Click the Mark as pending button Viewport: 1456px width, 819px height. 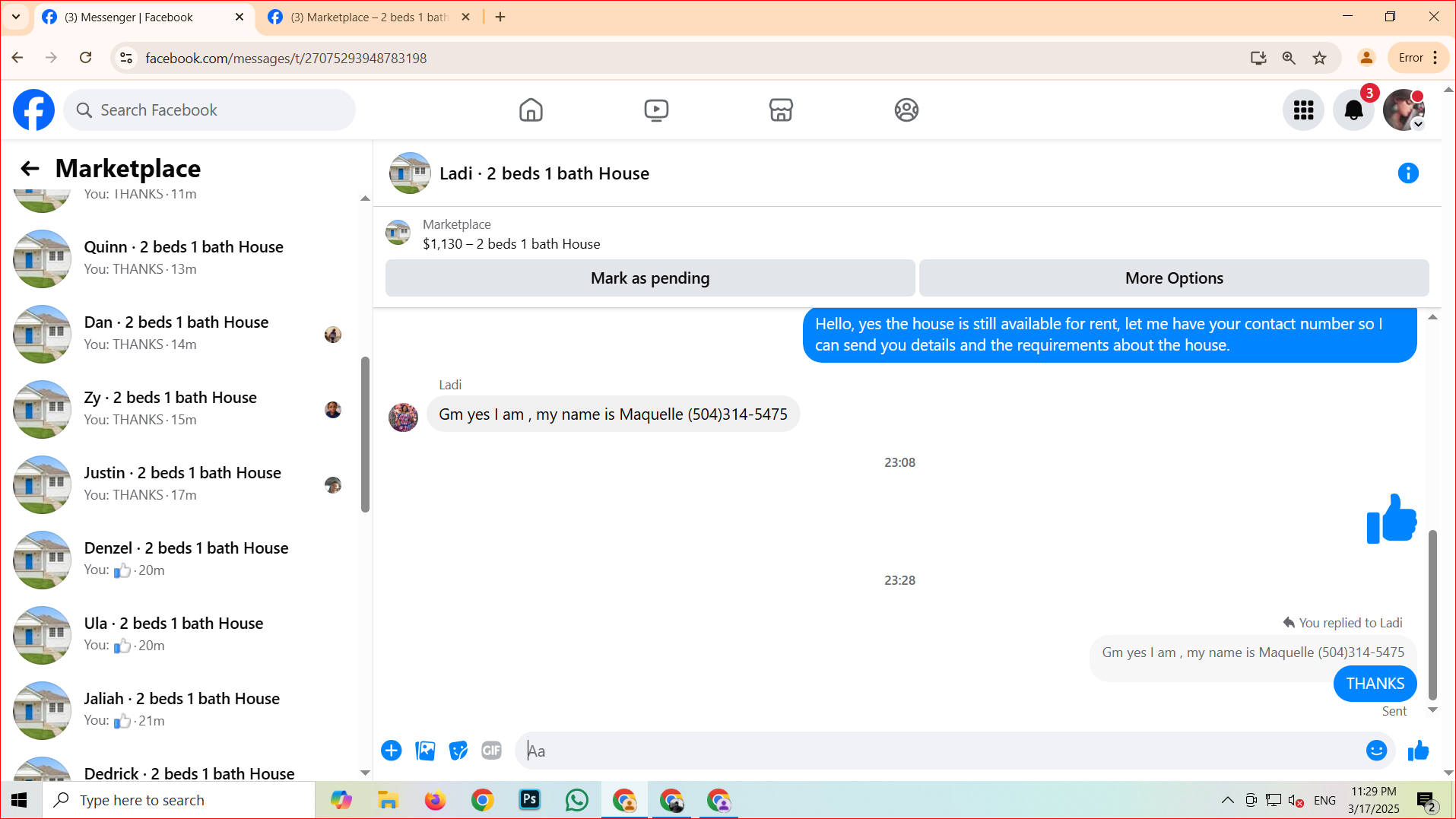click(x=650, y=278)
